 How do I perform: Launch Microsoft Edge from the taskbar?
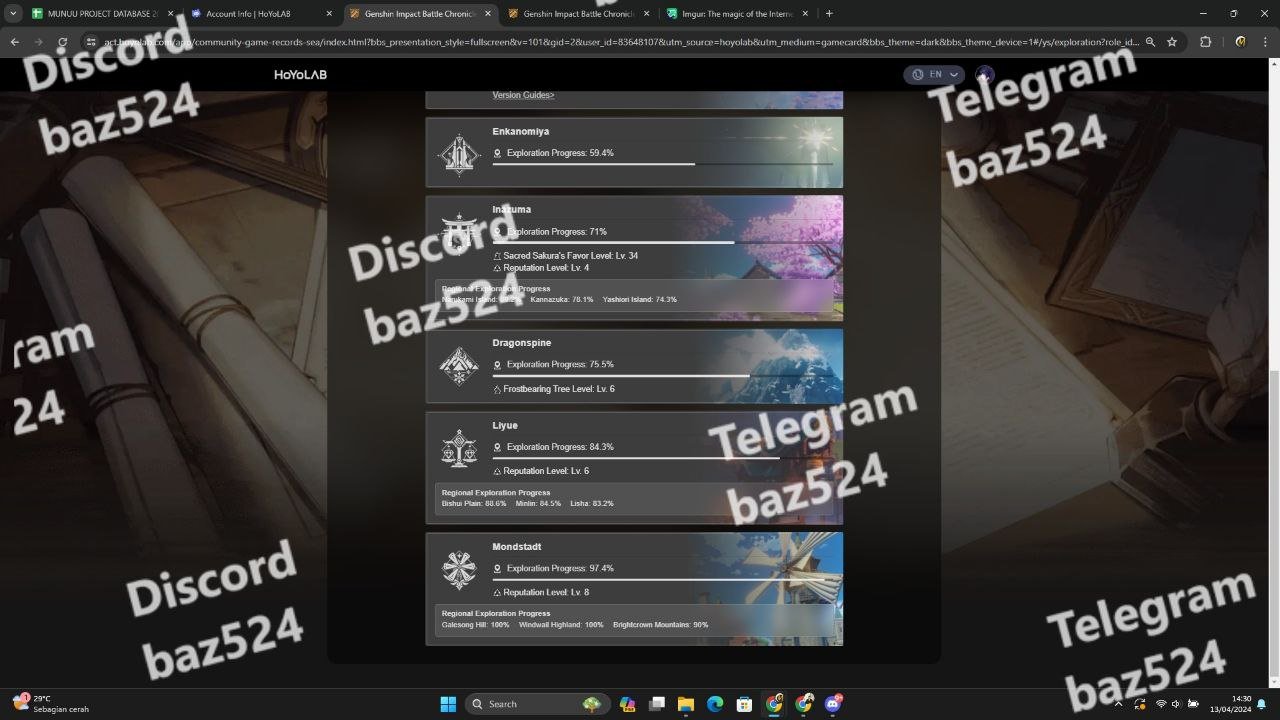point(715,704)
